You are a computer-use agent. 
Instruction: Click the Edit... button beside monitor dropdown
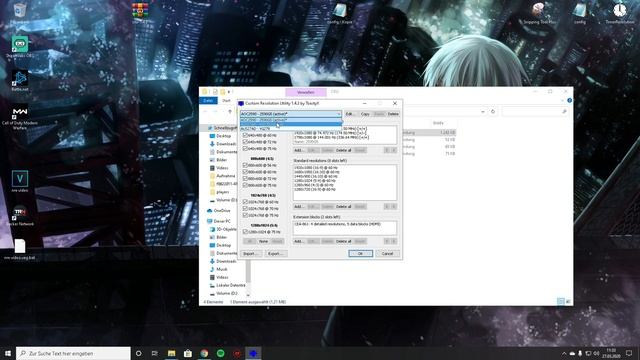(x=350, y=114)
